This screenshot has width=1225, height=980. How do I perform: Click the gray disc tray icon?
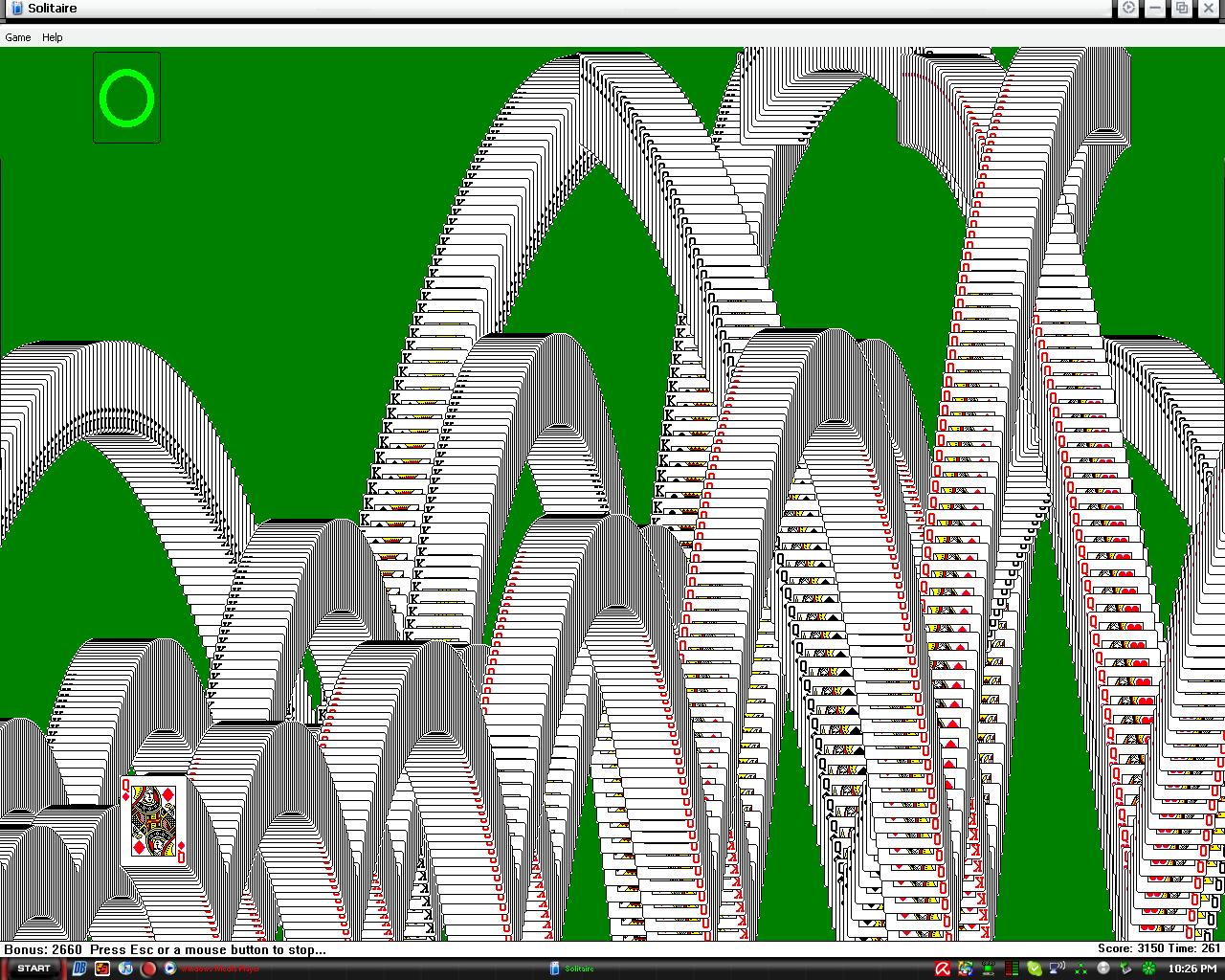(x=1103, y=969)
